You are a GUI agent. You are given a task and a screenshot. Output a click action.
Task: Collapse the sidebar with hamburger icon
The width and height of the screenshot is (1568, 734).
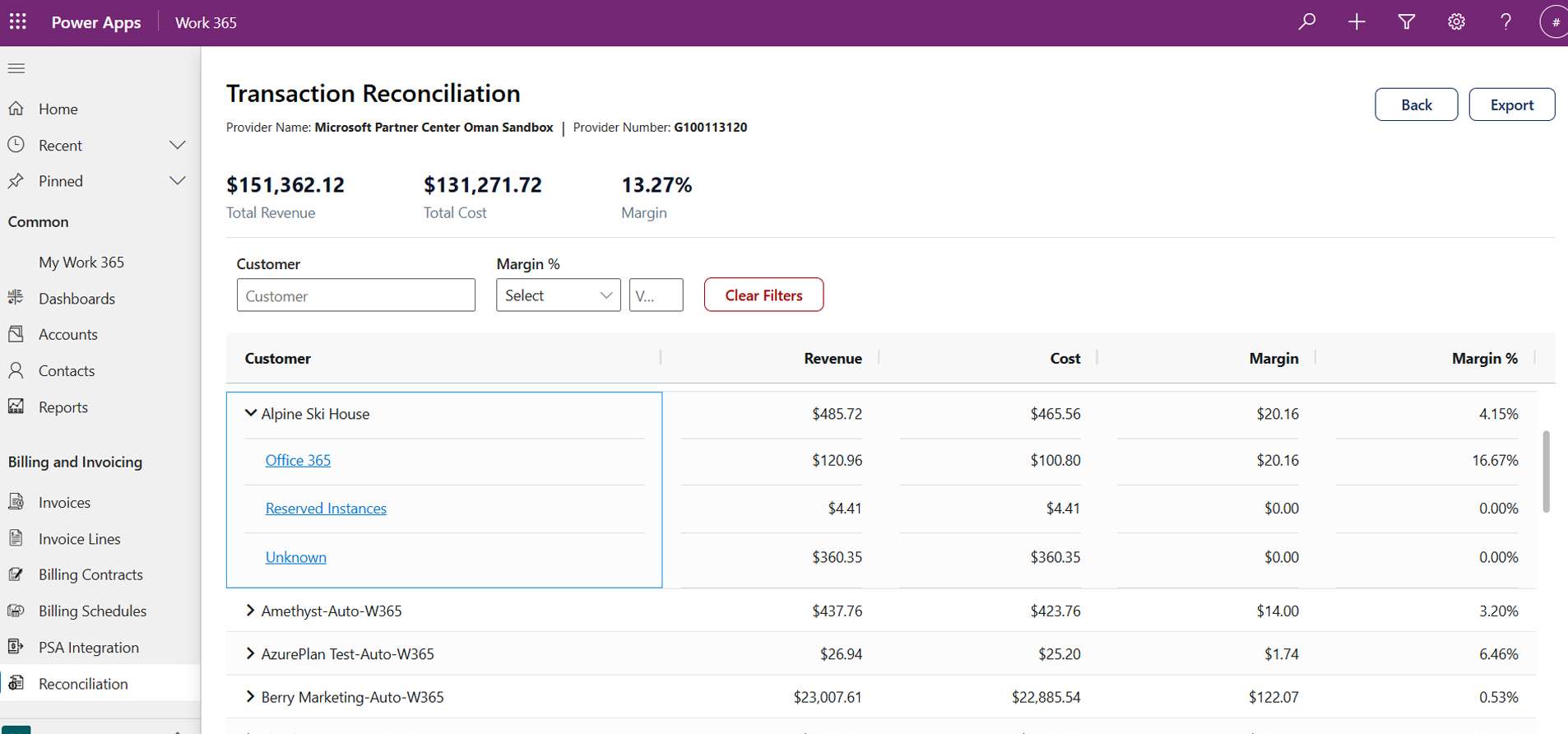click(16, 68)
